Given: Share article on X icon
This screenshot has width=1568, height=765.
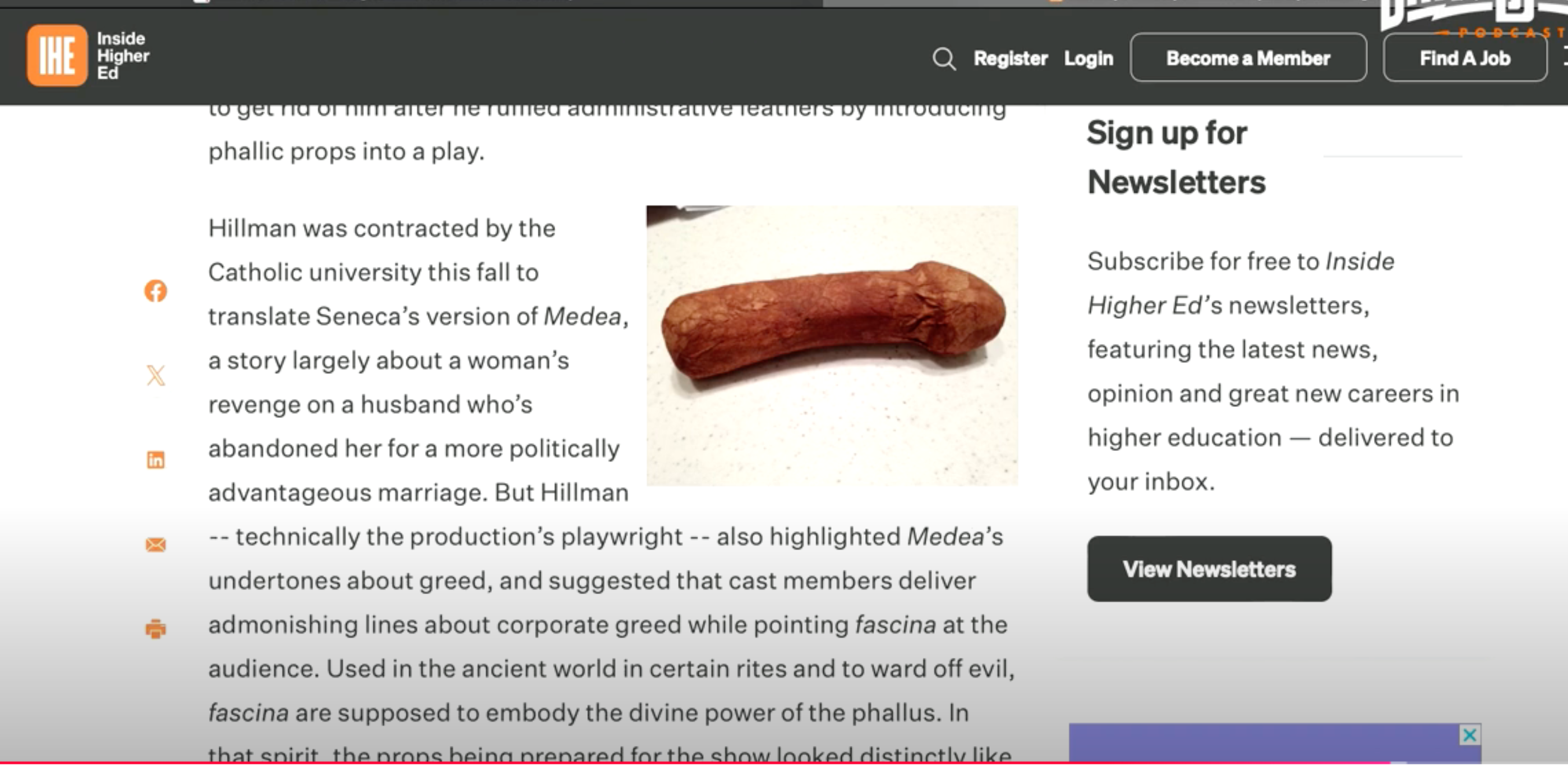Looking at the screenshot, I should [156, 376].
